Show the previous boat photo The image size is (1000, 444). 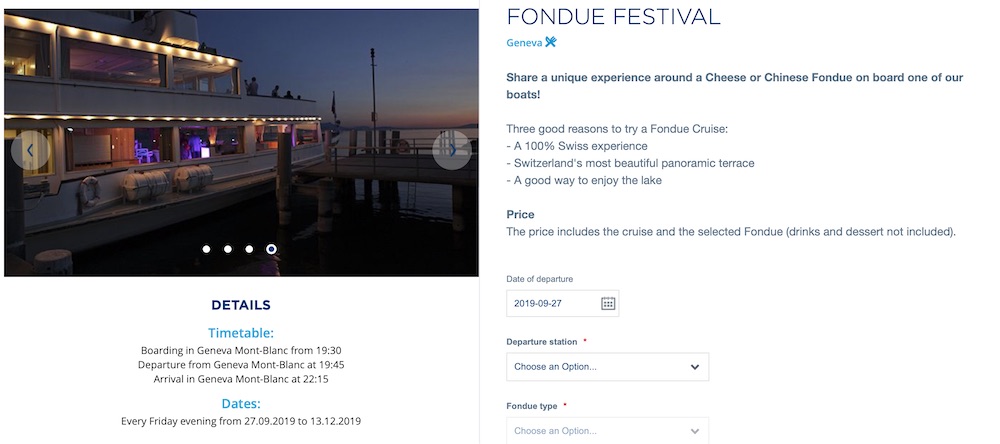tap(30, 150)
